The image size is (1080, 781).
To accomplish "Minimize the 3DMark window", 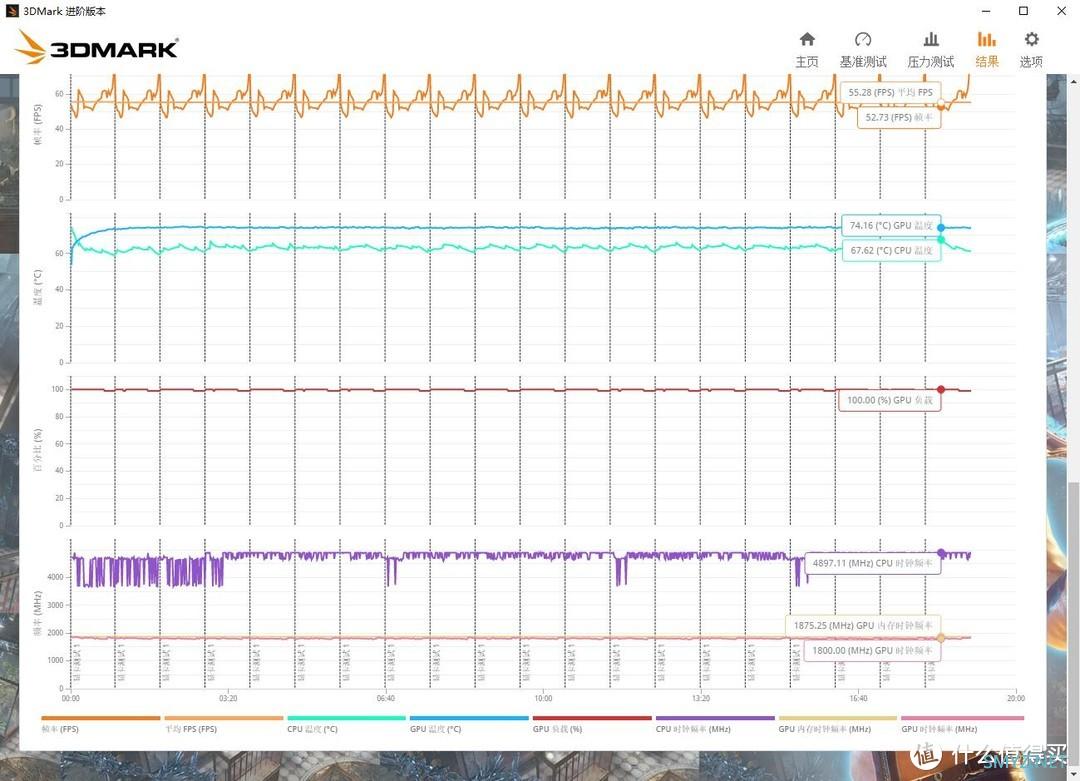I will click(986, 11).
